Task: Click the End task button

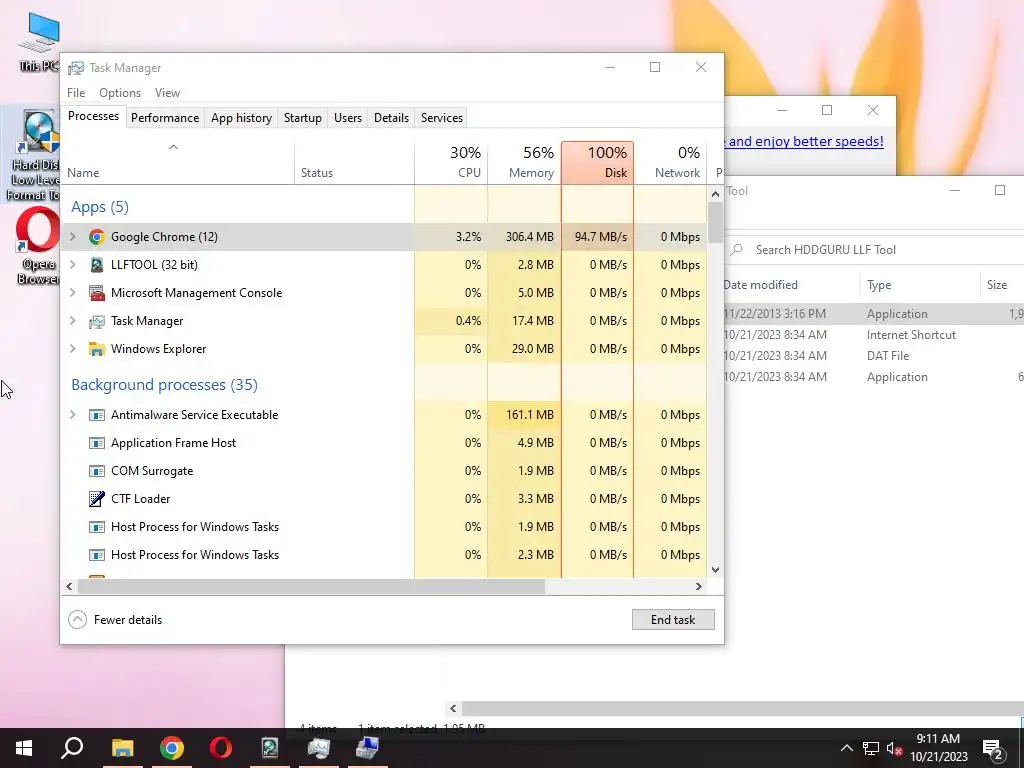Action: pos(673,620)
